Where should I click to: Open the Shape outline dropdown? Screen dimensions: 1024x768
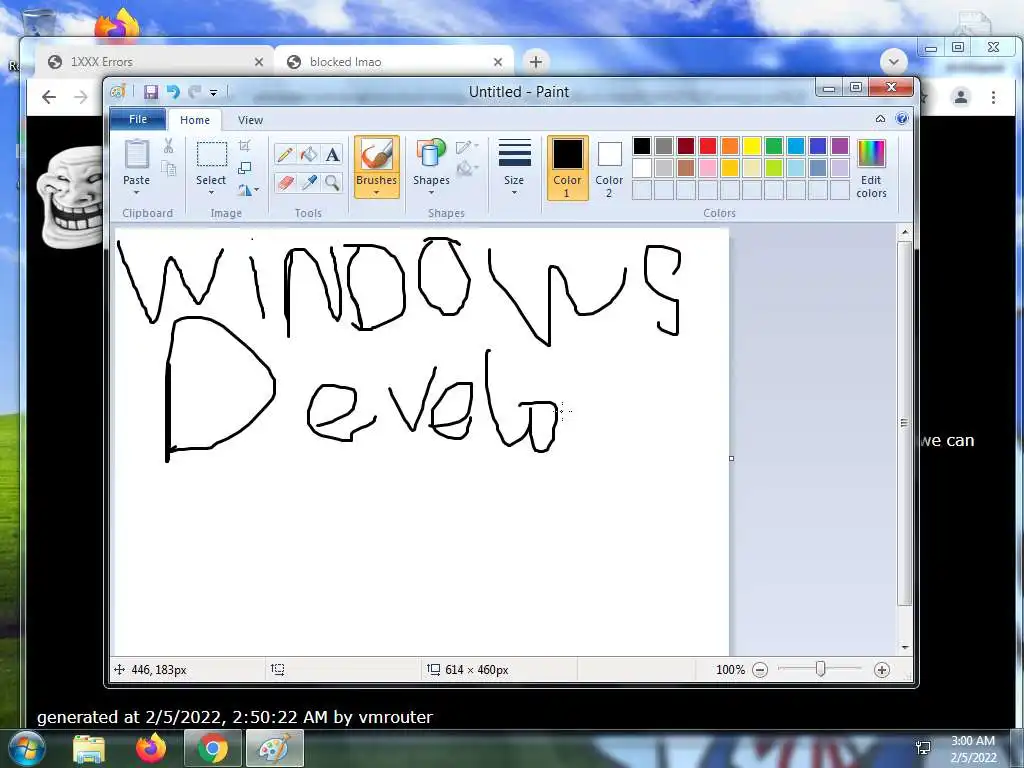click(467, 147)
